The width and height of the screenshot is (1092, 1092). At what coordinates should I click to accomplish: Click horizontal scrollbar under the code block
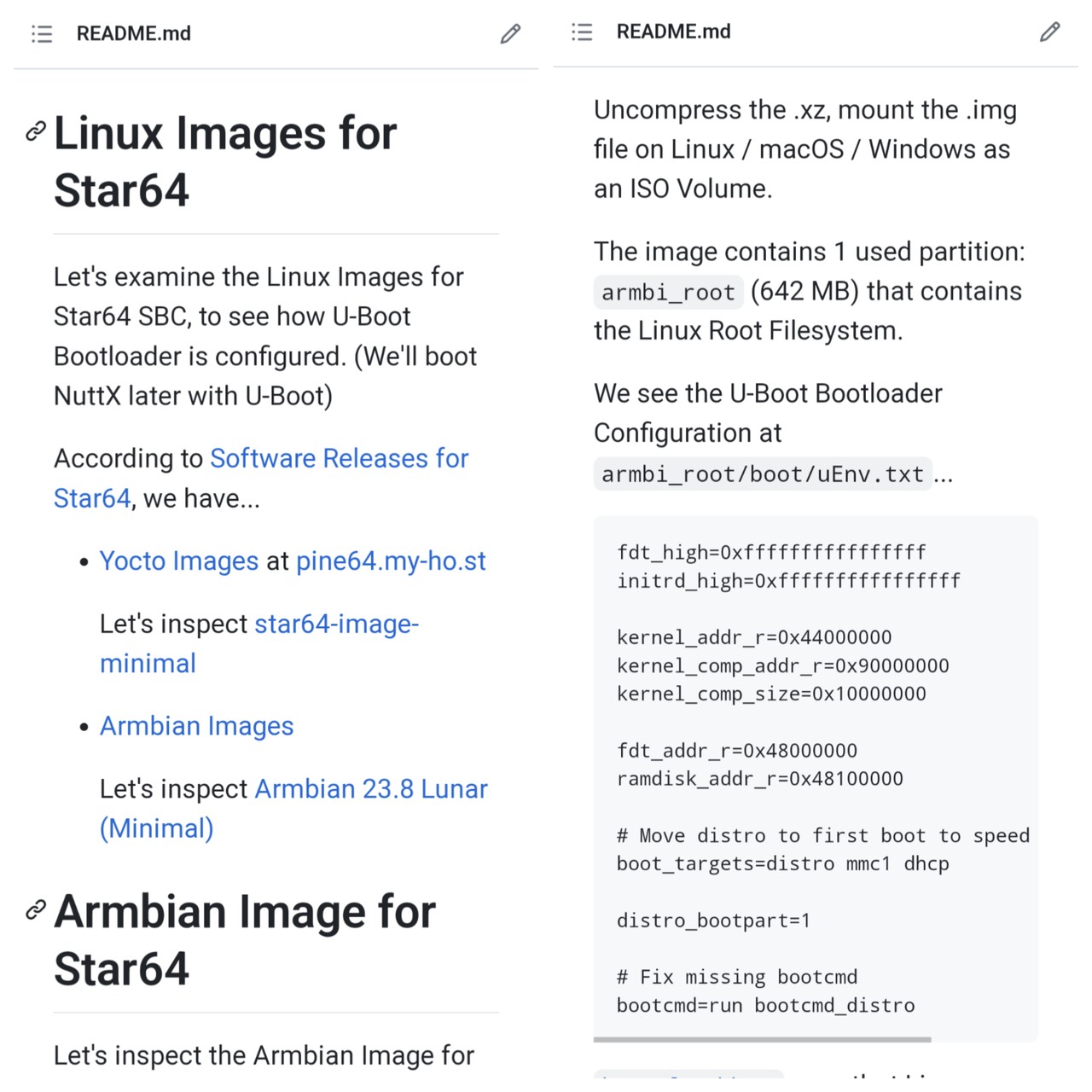tap(762, 1039)
